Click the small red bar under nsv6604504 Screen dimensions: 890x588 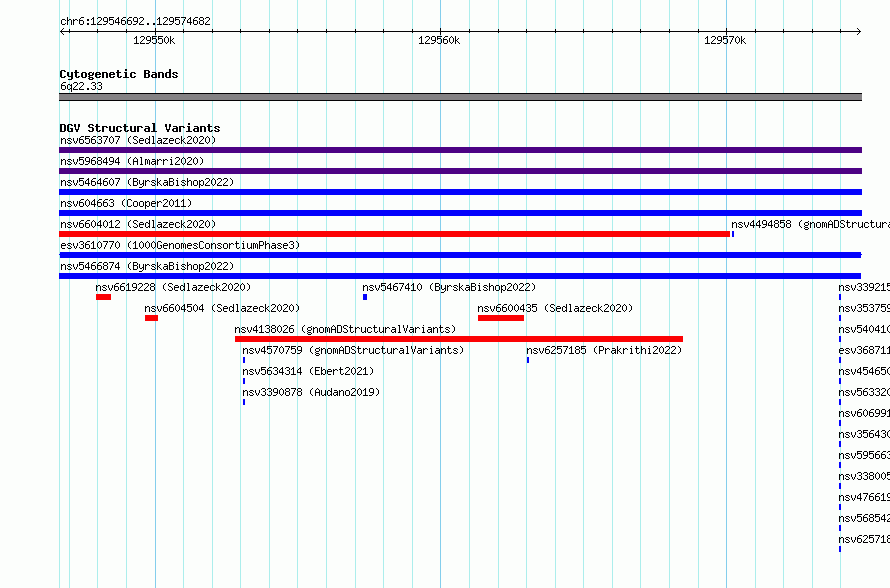click(x=151, y=318)
